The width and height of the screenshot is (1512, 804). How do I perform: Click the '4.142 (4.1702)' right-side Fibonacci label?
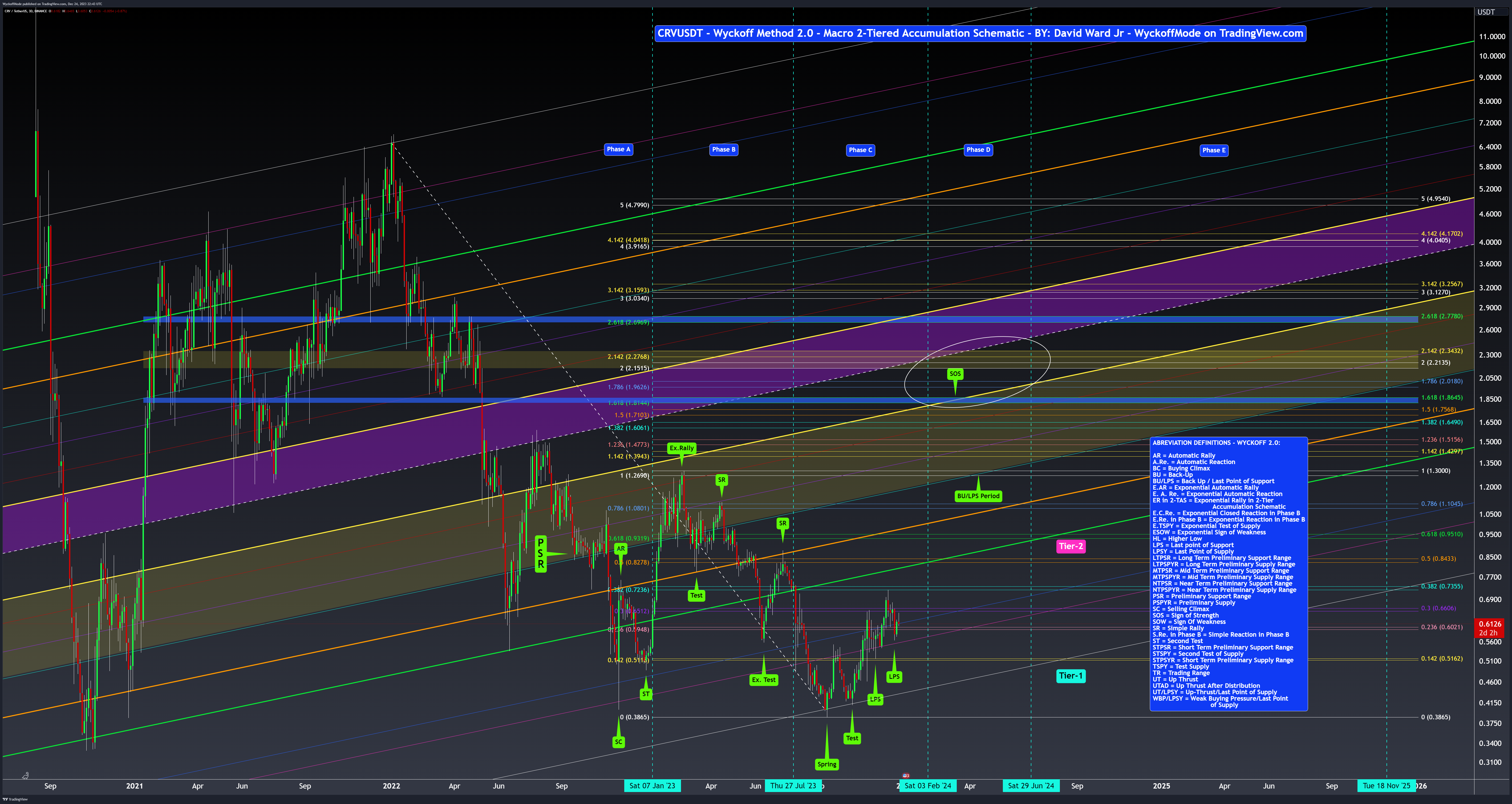pos(1442,234)
